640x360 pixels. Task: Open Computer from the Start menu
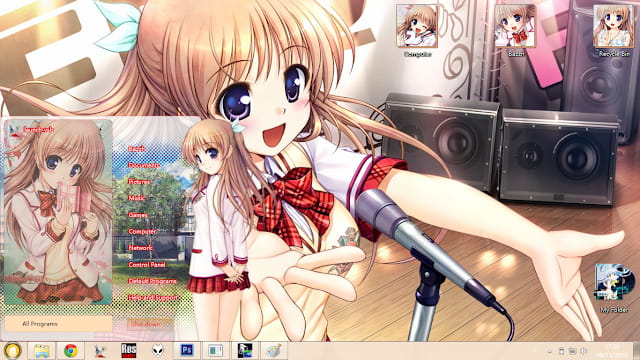coord(142,231)
